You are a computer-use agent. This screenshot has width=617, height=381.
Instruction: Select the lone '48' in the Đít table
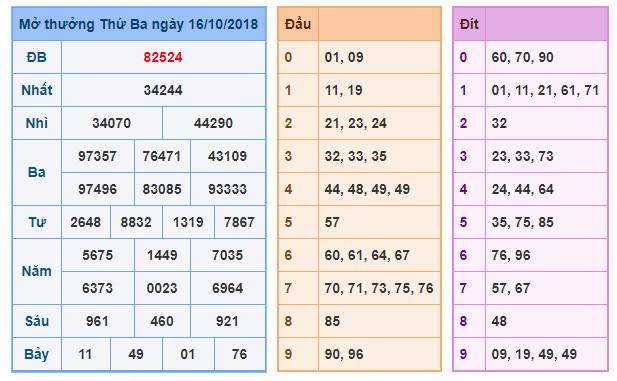coord(499,322)
